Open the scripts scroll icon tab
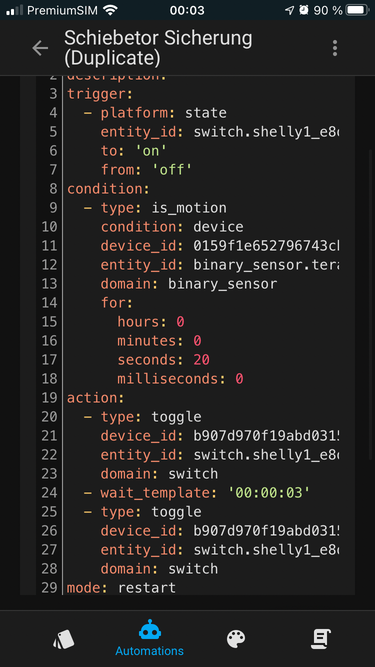The width and height of the screenshot is (375, 667). coord(321,639)
